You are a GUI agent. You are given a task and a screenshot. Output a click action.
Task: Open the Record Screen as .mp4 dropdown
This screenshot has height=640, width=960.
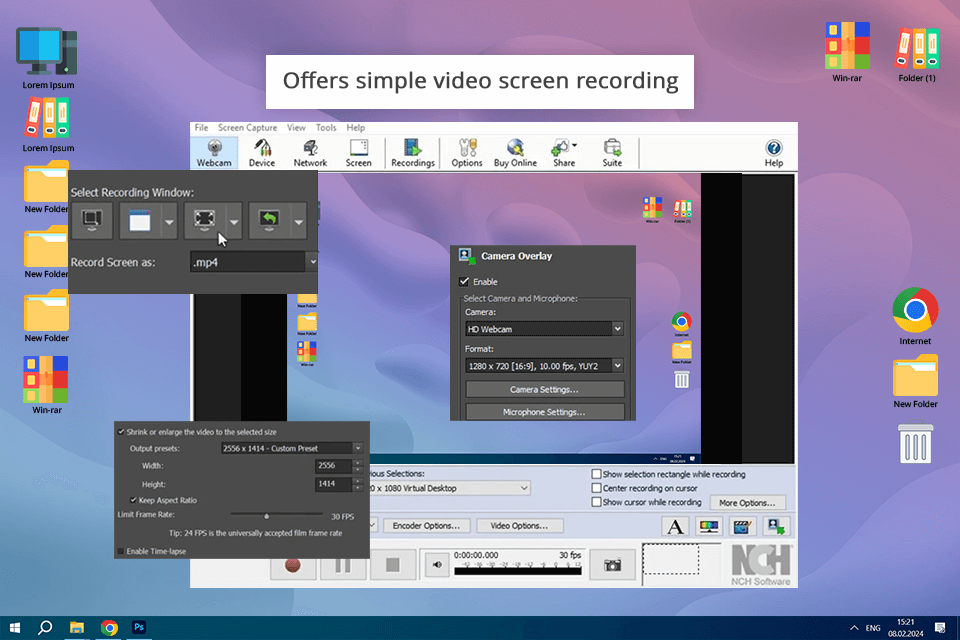pos(312,261)
